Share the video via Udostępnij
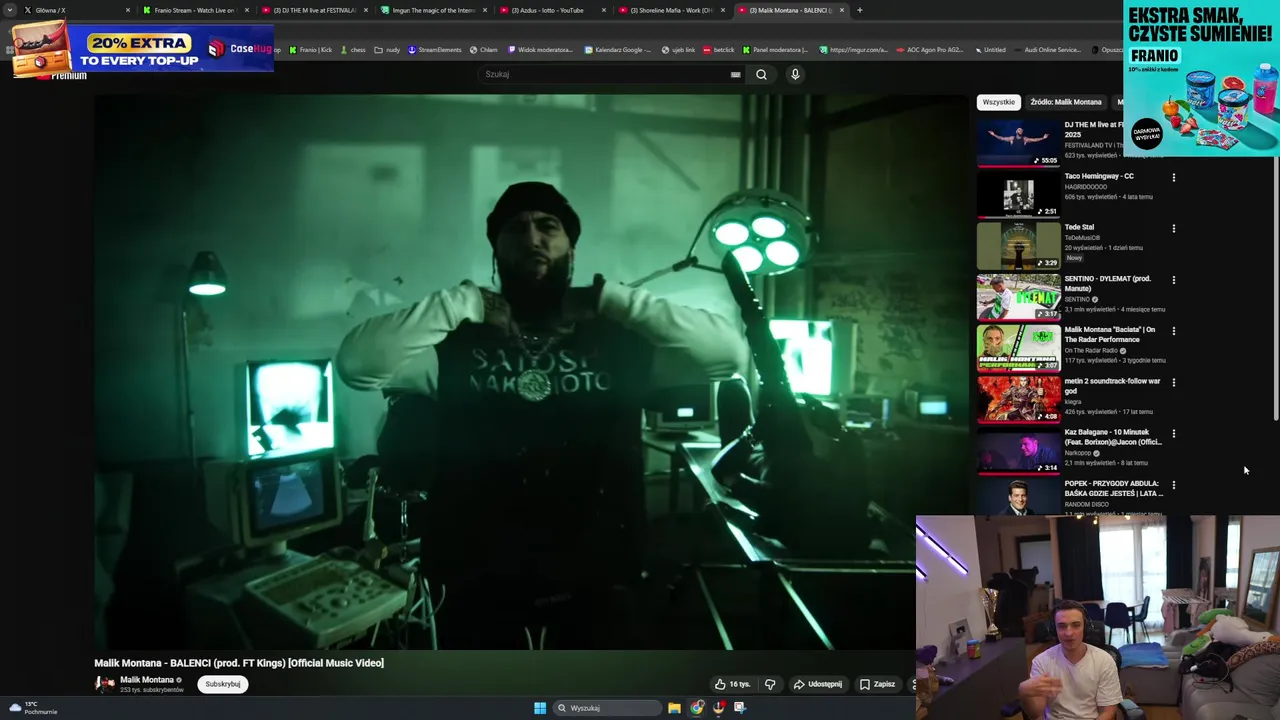The width and height of the screenshot is (1280, 720). click(818, 684)
